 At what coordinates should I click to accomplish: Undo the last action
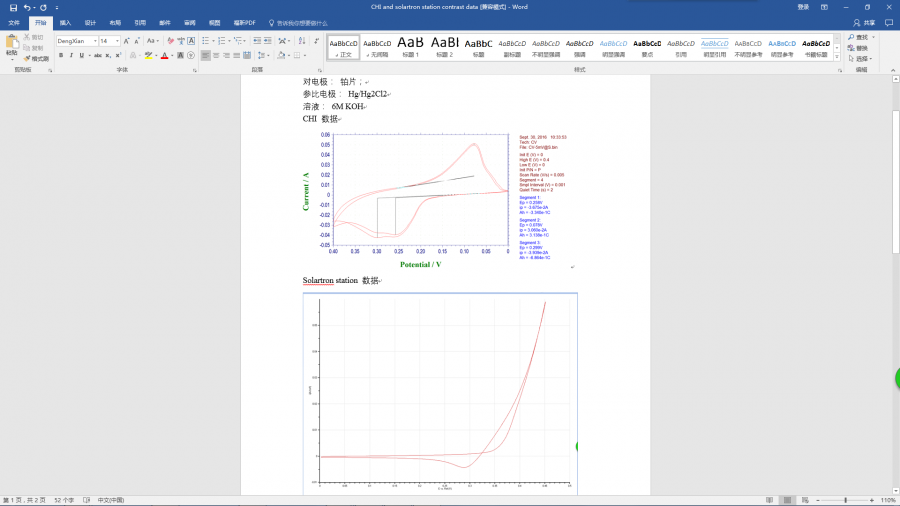26,7
